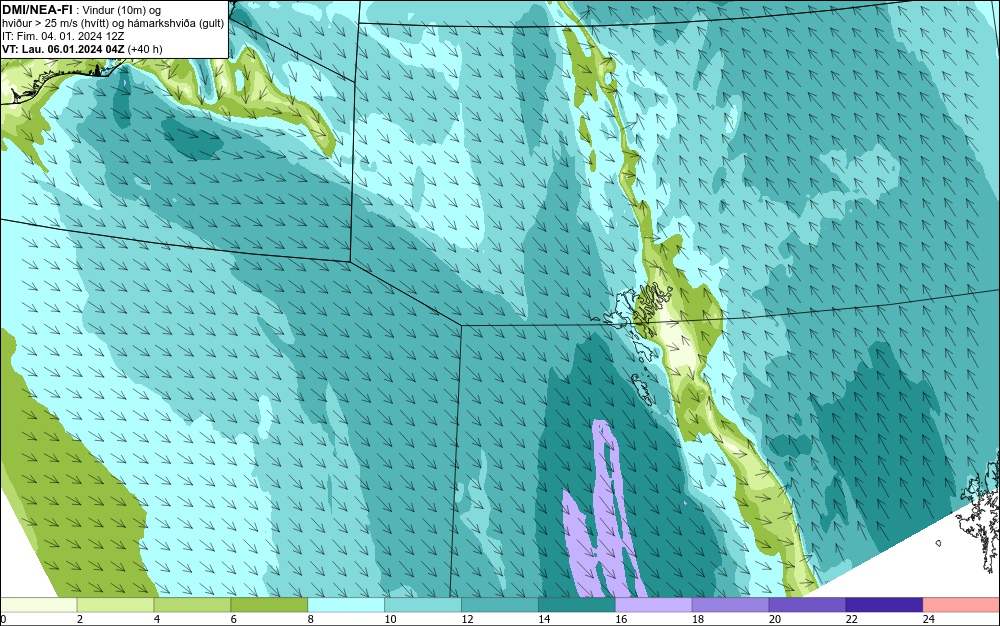The width and height of the screenshot is (1000, 626).
Task: Click the "2" legend scale label
Action: click(80, 619)
